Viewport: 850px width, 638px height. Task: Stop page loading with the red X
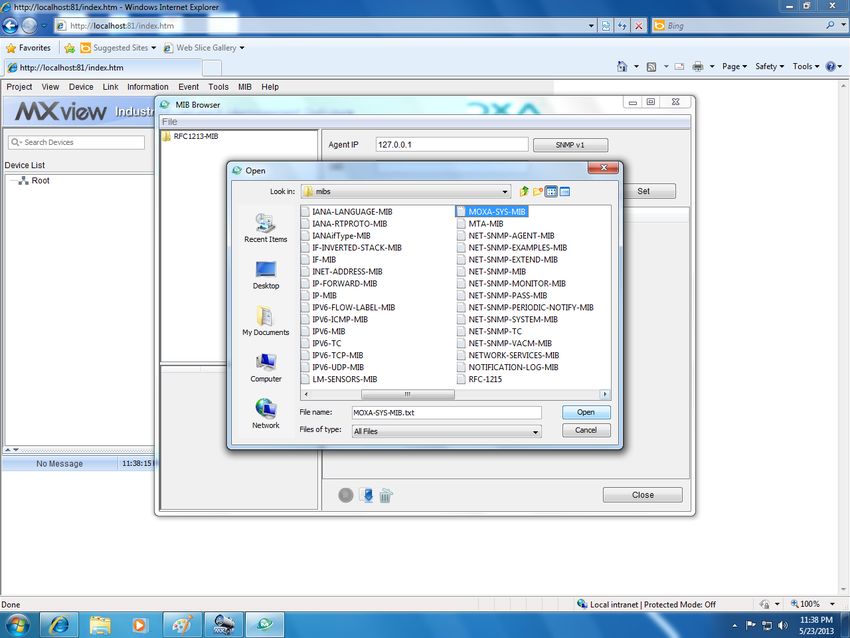[639, 25]
